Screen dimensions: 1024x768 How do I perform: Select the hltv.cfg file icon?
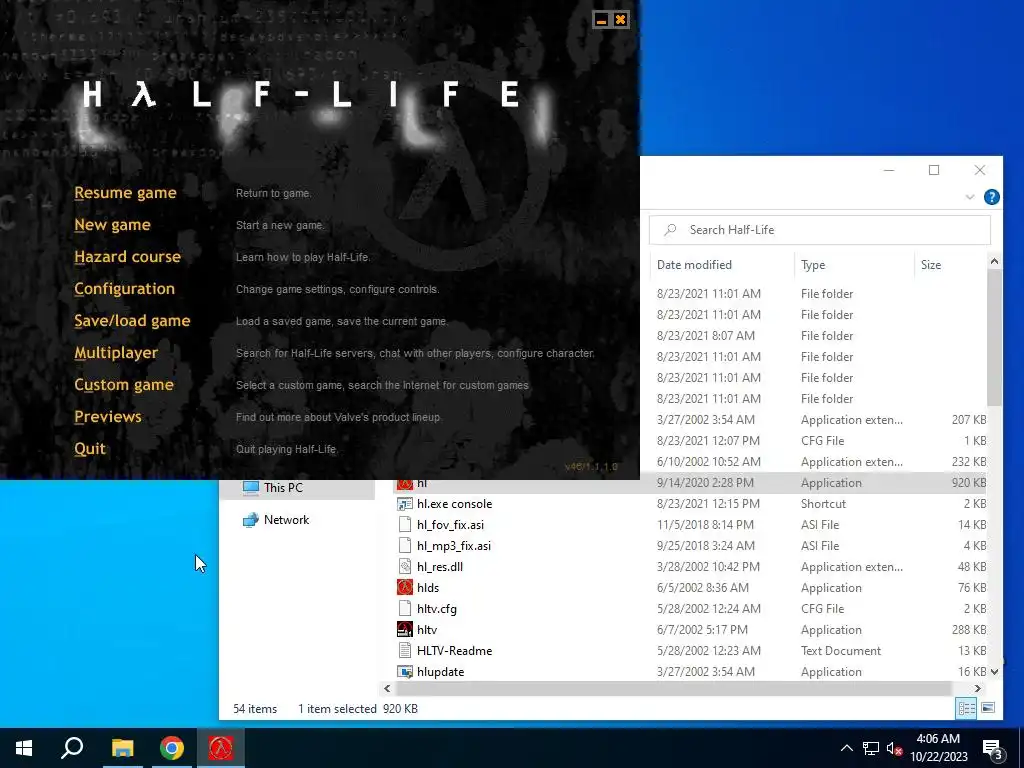pos(405,608)
